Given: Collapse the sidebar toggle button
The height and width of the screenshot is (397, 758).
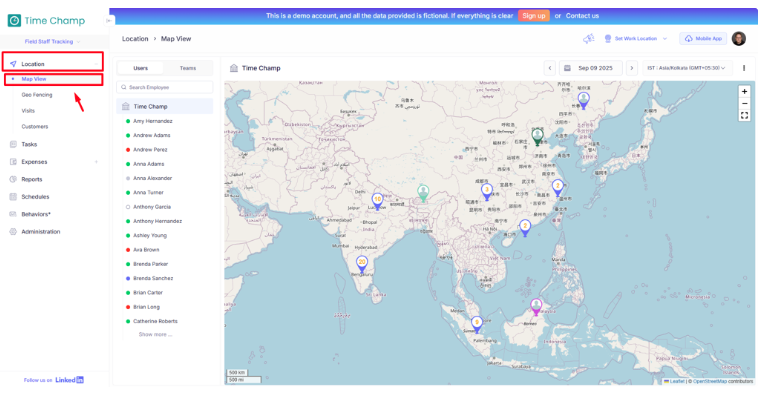Looking at the screenshot, I should [x=109, y=20].
